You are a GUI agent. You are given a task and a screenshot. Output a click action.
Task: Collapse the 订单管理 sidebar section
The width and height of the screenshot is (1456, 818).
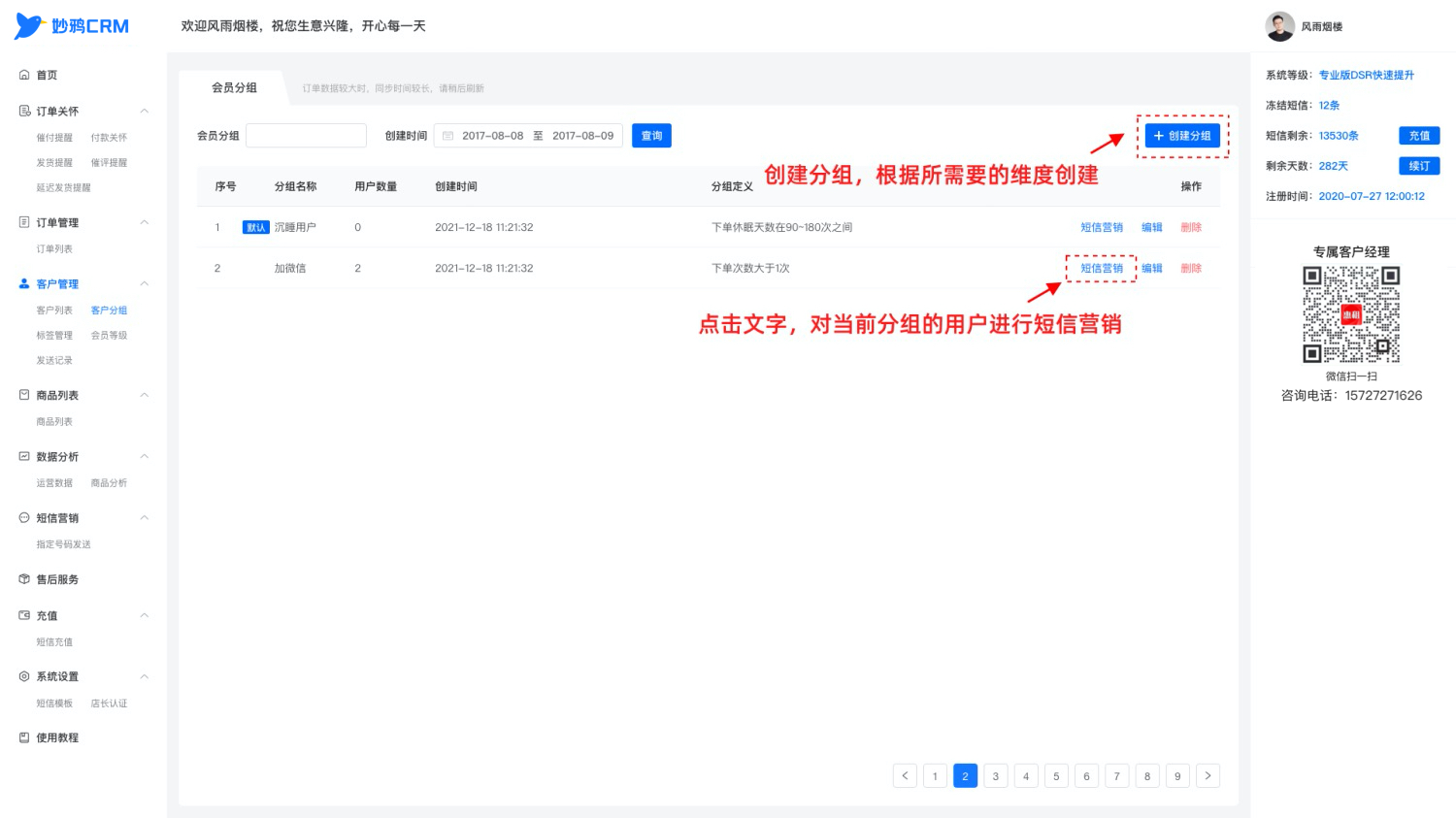pos(145,222)
